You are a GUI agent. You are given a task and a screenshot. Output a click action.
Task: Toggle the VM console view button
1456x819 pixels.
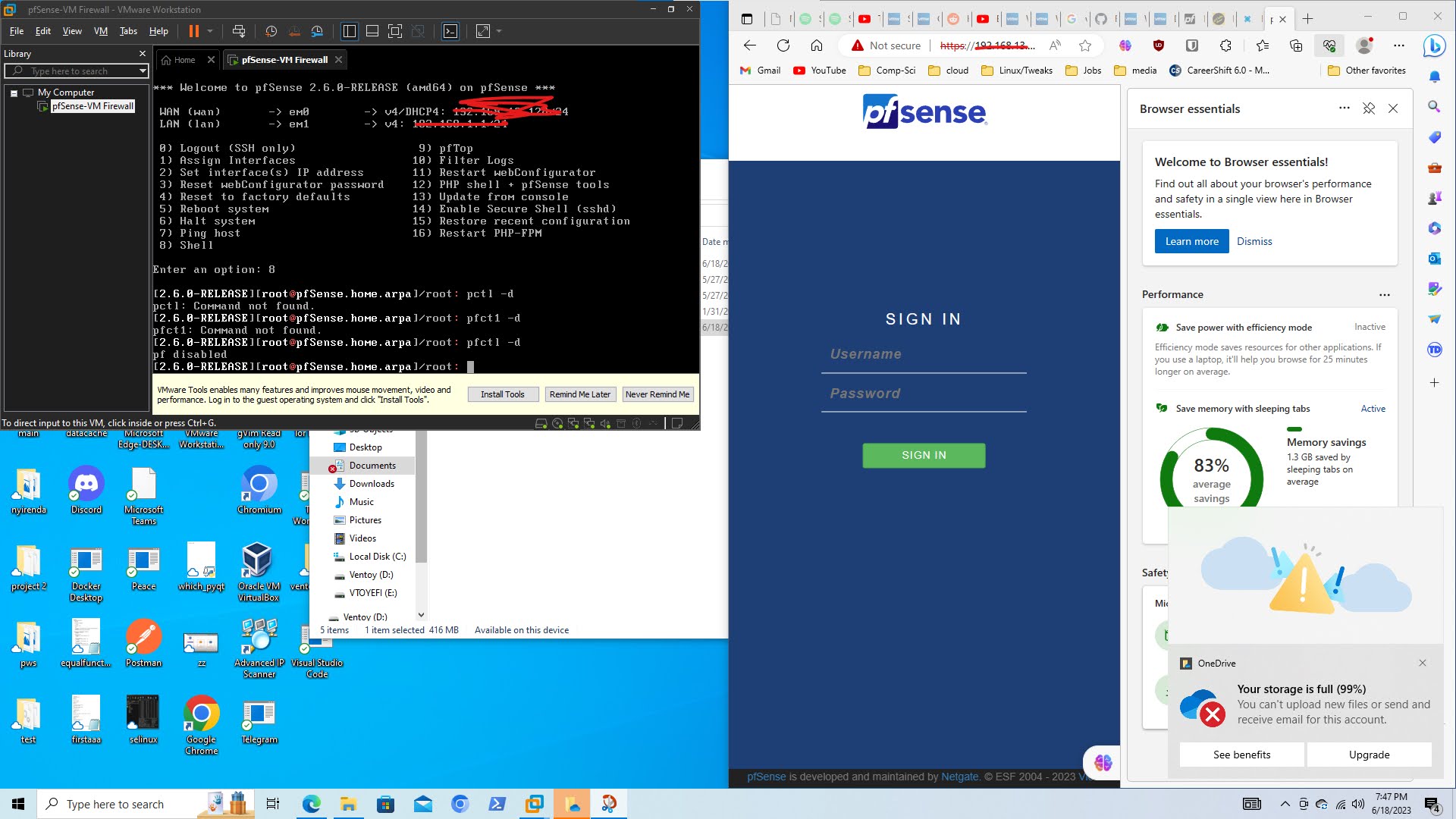(x=450, y=31)
